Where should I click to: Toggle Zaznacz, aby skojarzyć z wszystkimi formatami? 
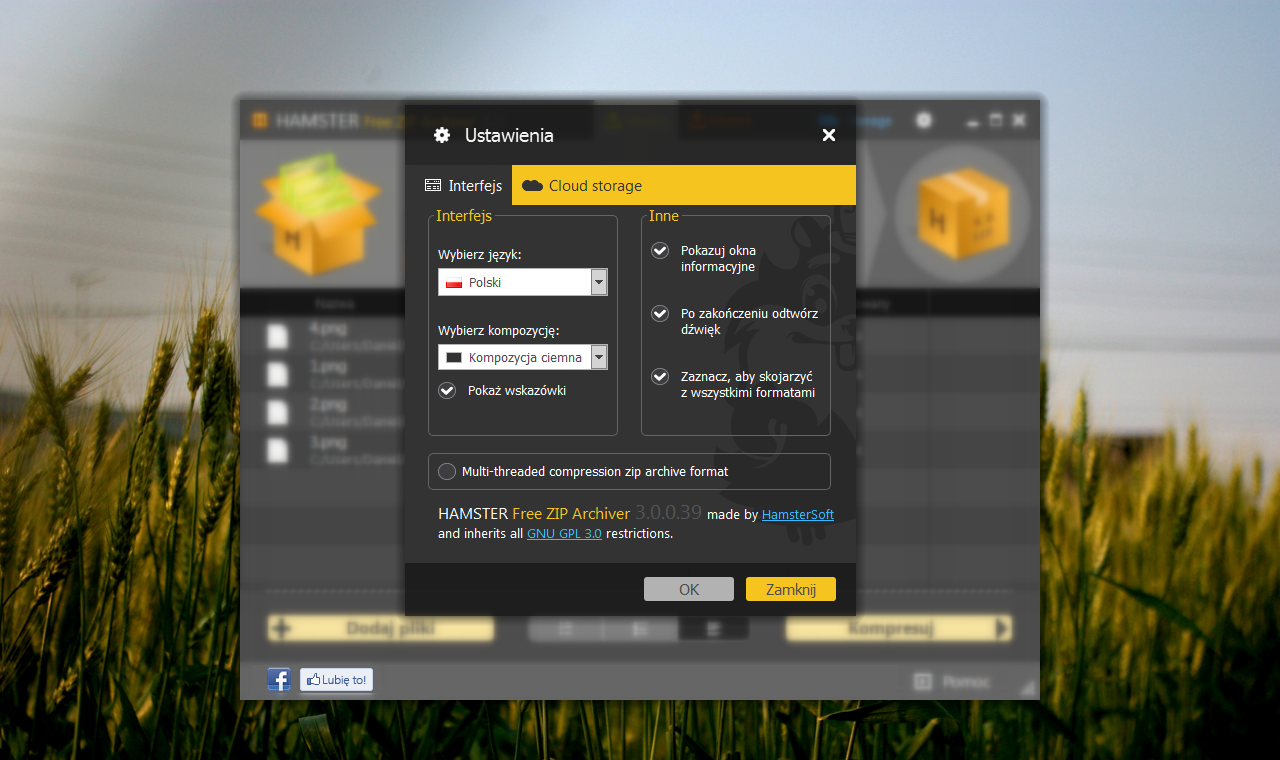tap(660, 376)
